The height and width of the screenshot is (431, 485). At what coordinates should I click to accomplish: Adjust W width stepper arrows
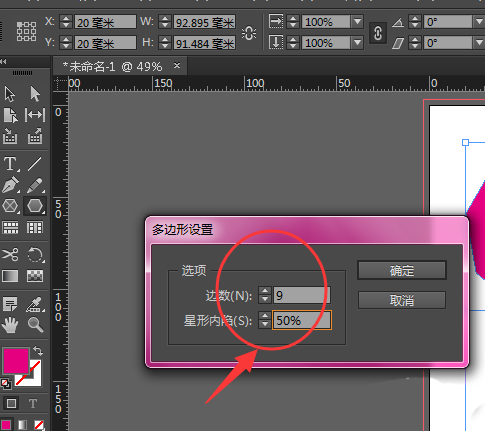click(165, 22)
